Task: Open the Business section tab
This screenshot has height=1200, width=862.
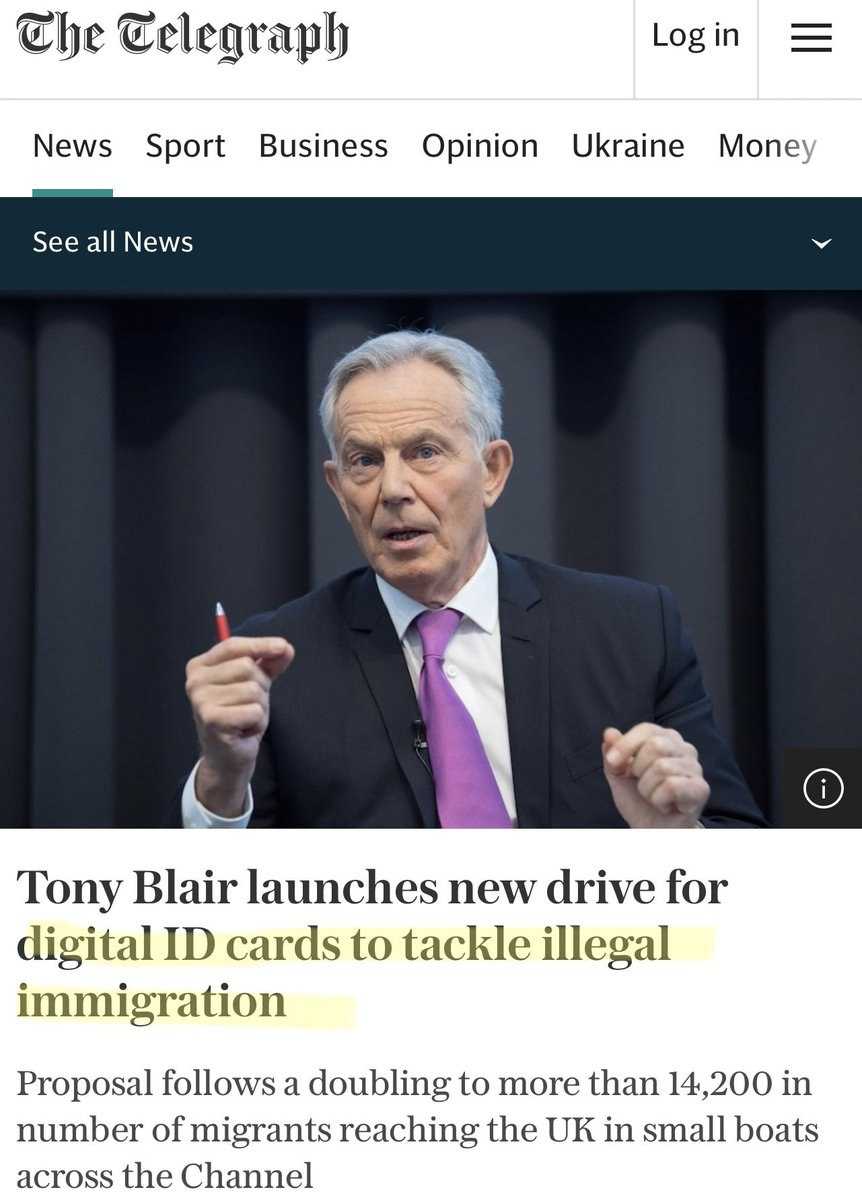Action: 323,146
